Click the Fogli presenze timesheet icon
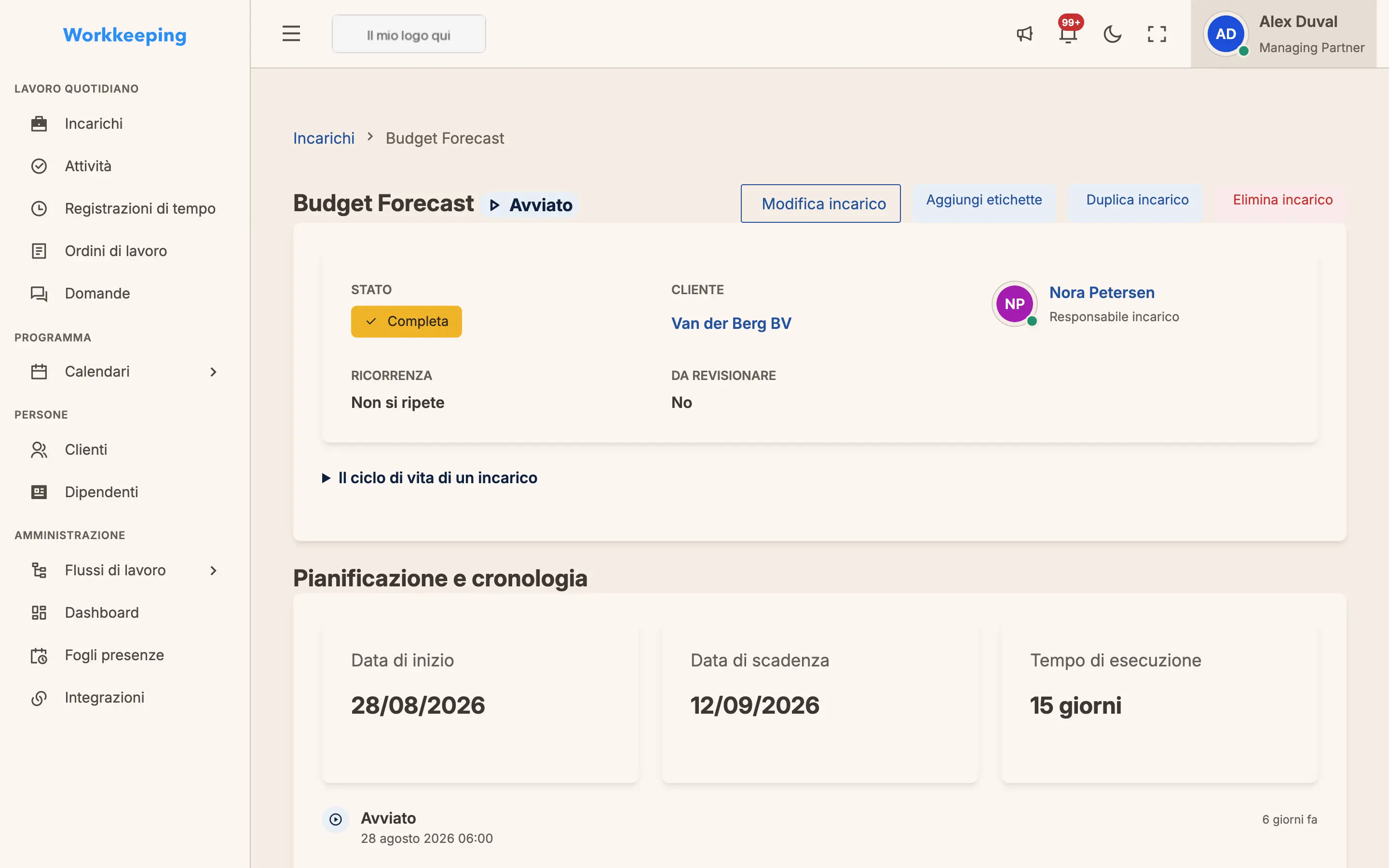 click(39, 655)
